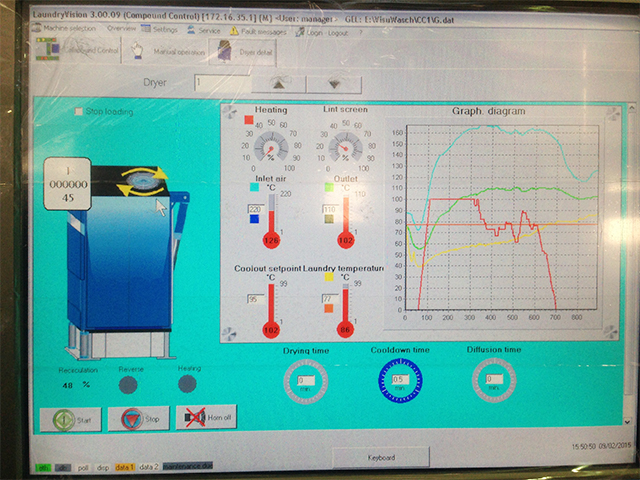Click the red Heating legend square
Viewport: 640px width, 480px height.
249,120
